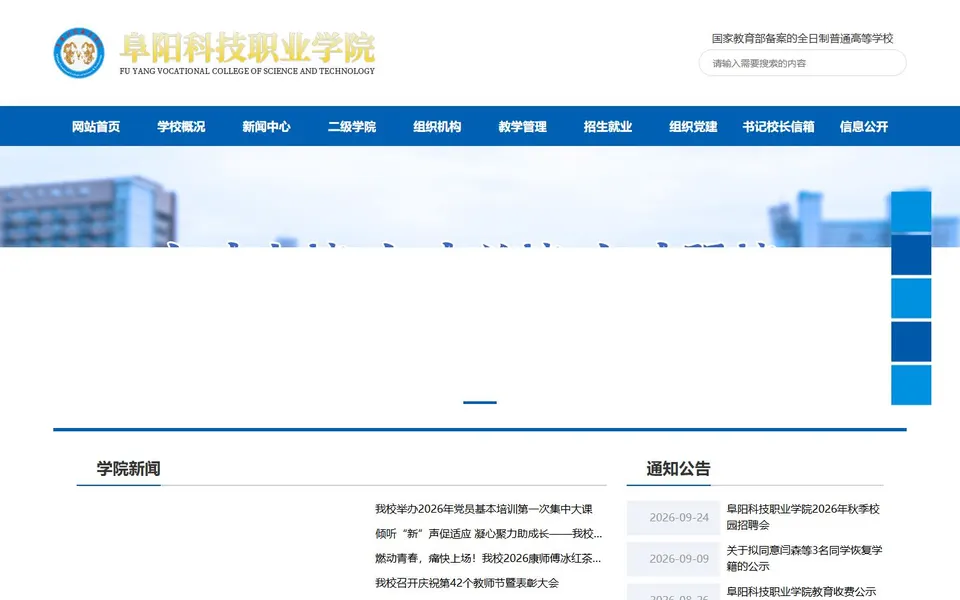The image size is (960, 600).
Task: Click the 阜阳科技职业学院 title banner
Action: point(247,48)
